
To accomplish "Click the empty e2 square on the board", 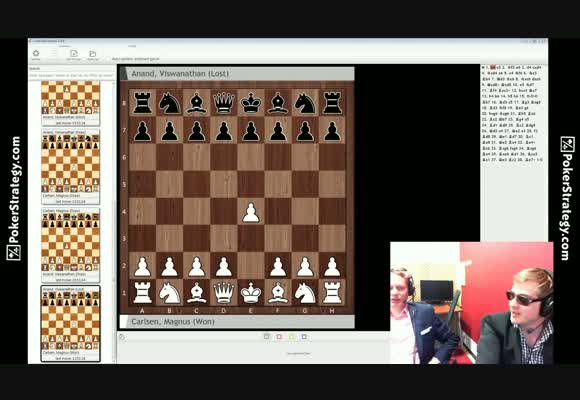I will tap(251, 266).
